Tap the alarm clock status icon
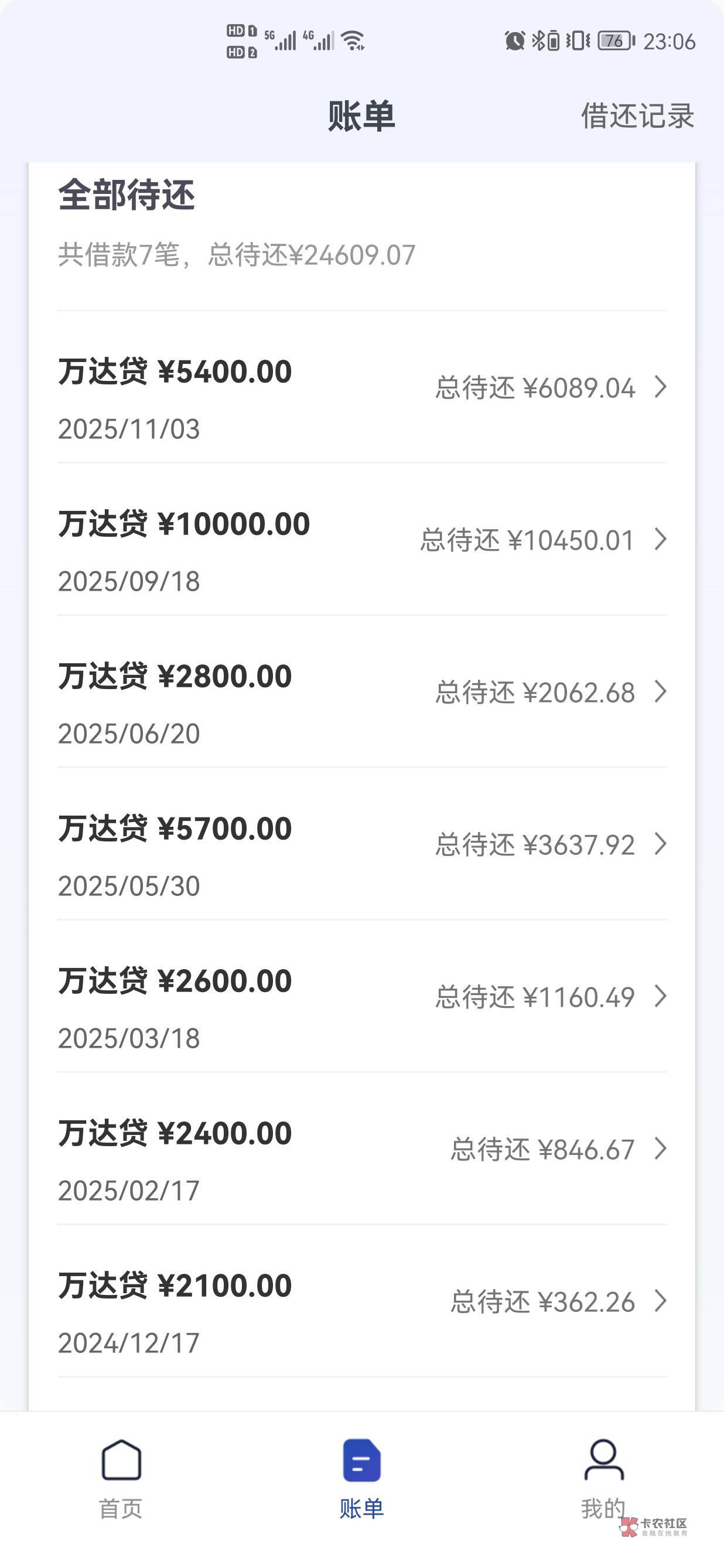This screenshot has height=1568, width=724. click(x=515, y=41)
